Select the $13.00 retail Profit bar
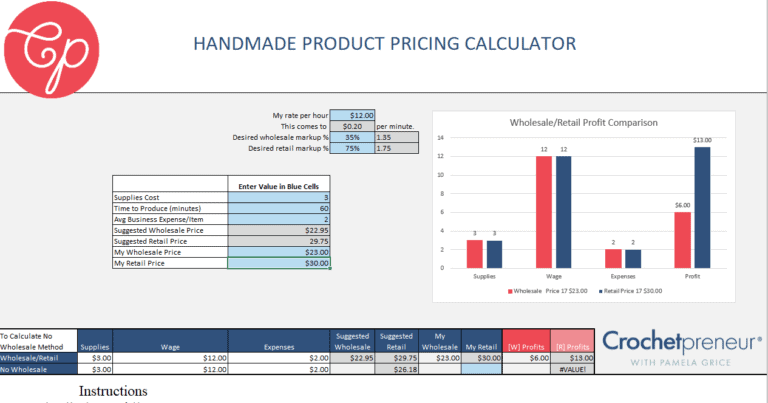Image resolution: width=768 pixels, height=403 pixels. point(702,208)
